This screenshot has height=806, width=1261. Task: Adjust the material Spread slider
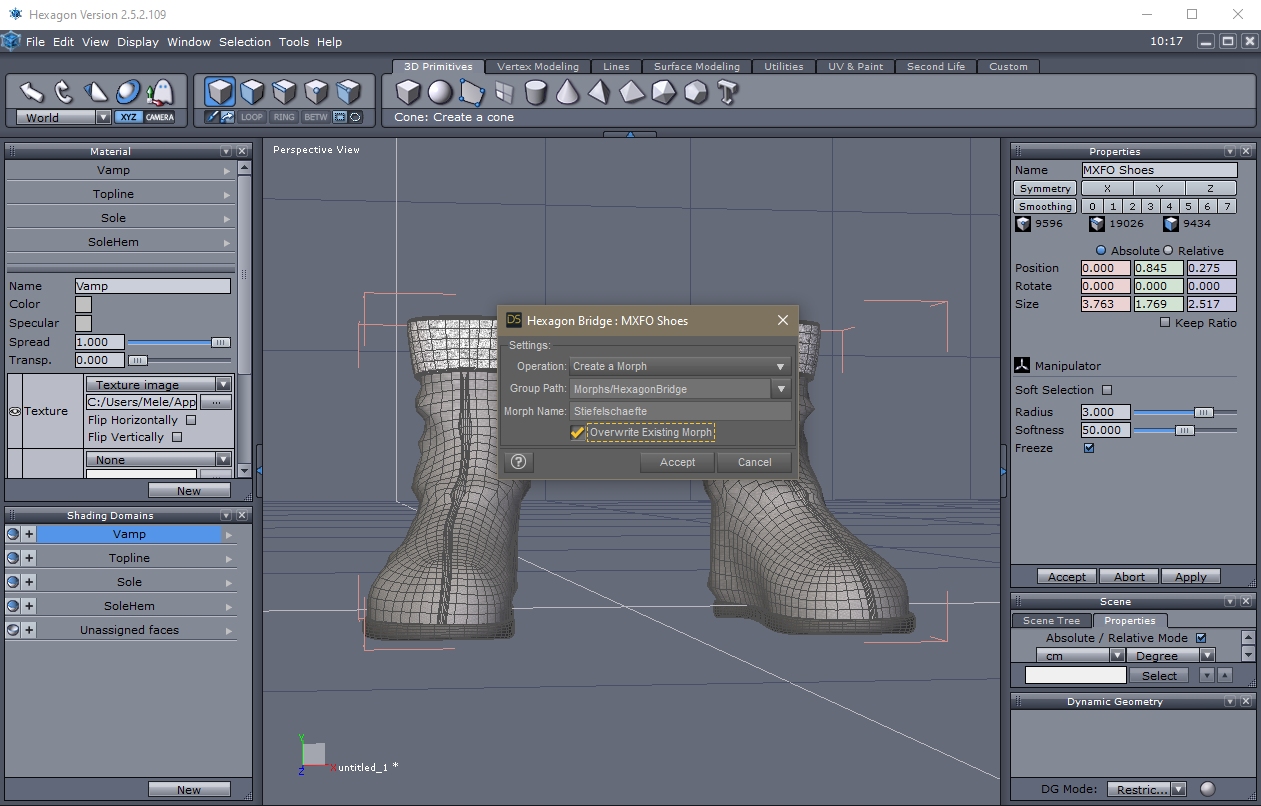point(219,342)
